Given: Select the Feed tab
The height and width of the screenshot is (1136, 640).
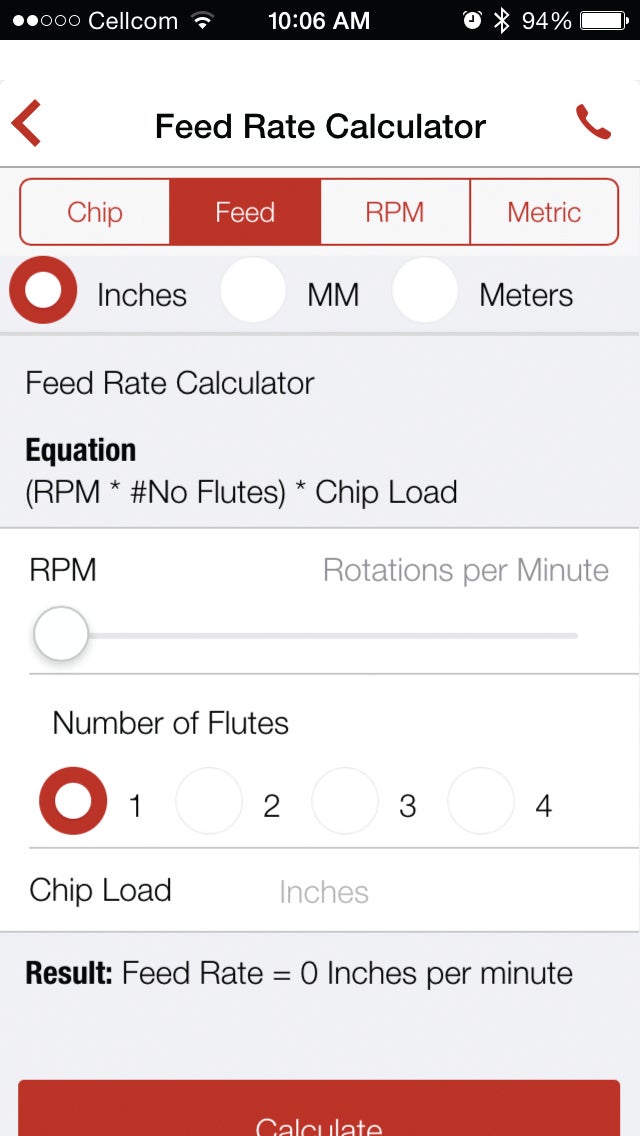Looking at the screenshot, I should 245,212.
